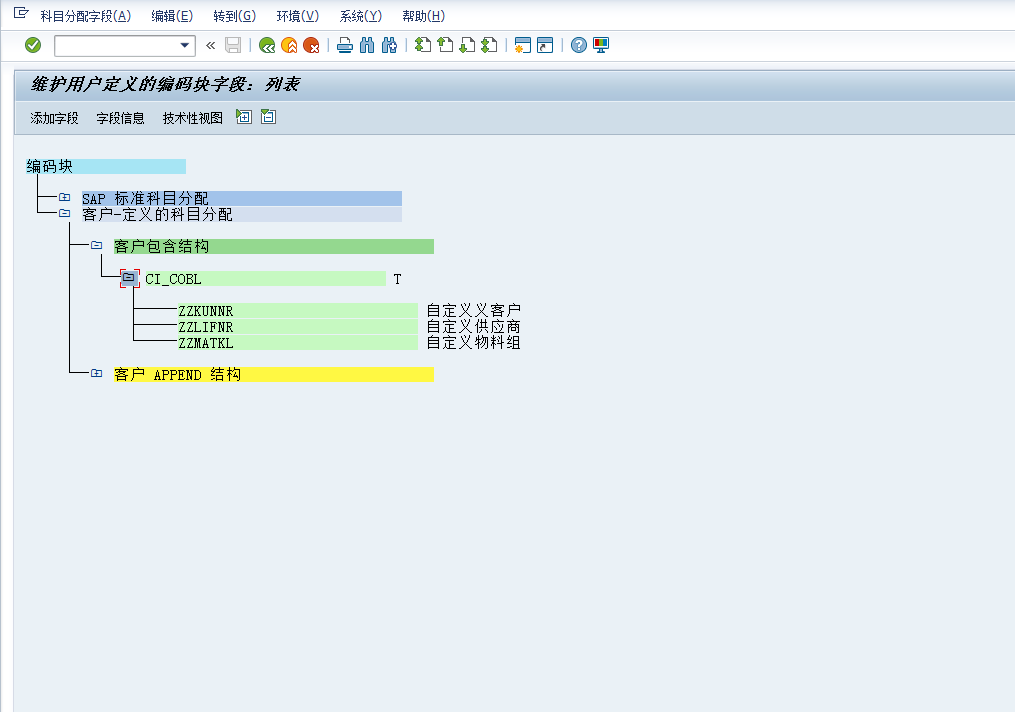1015x712 pixels.
Task: Open the transaction command field dropdown
Action: tap(185, 45)
